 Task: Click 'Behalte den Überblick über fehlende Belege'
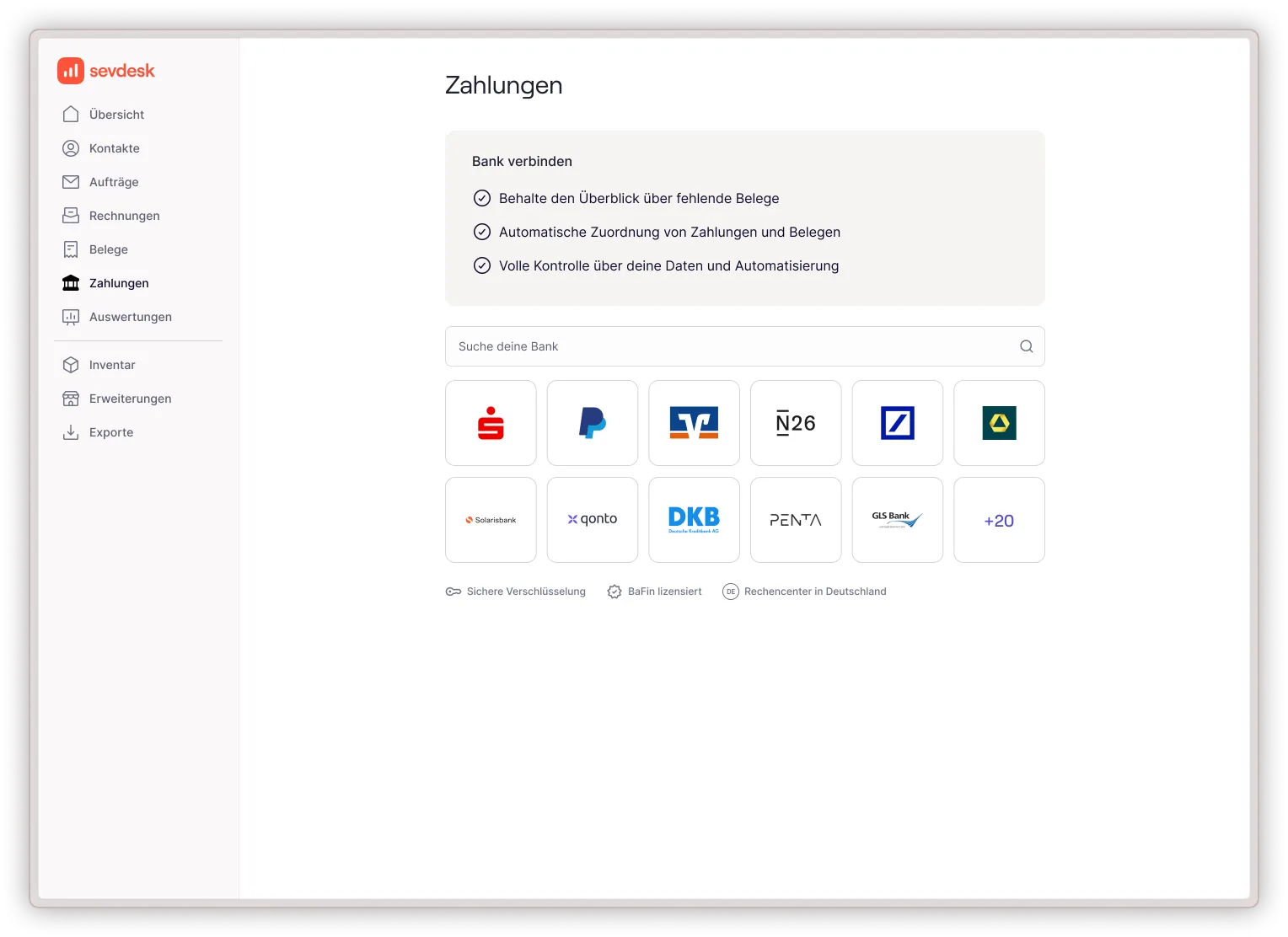[x=639, y=198]
